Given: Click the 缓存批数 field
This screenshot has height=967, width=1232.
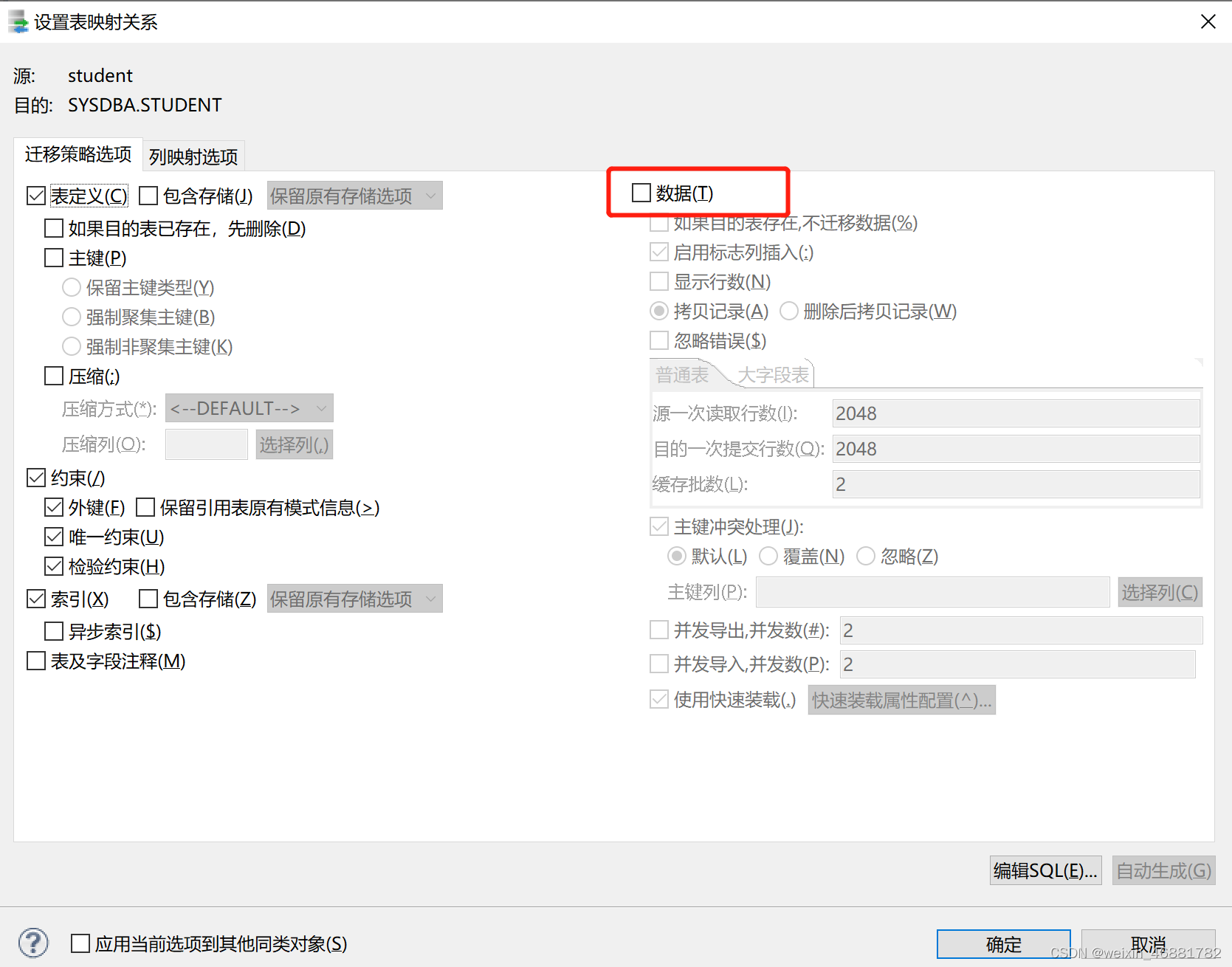Looking at the screenshot, I should [x=1016, y=484].
